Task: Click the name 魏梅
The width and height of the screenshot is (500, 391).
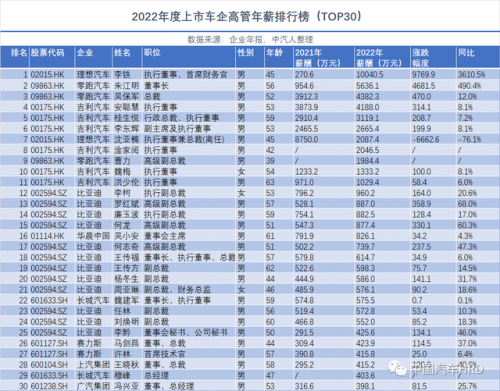Action: [x=122, y=172]
